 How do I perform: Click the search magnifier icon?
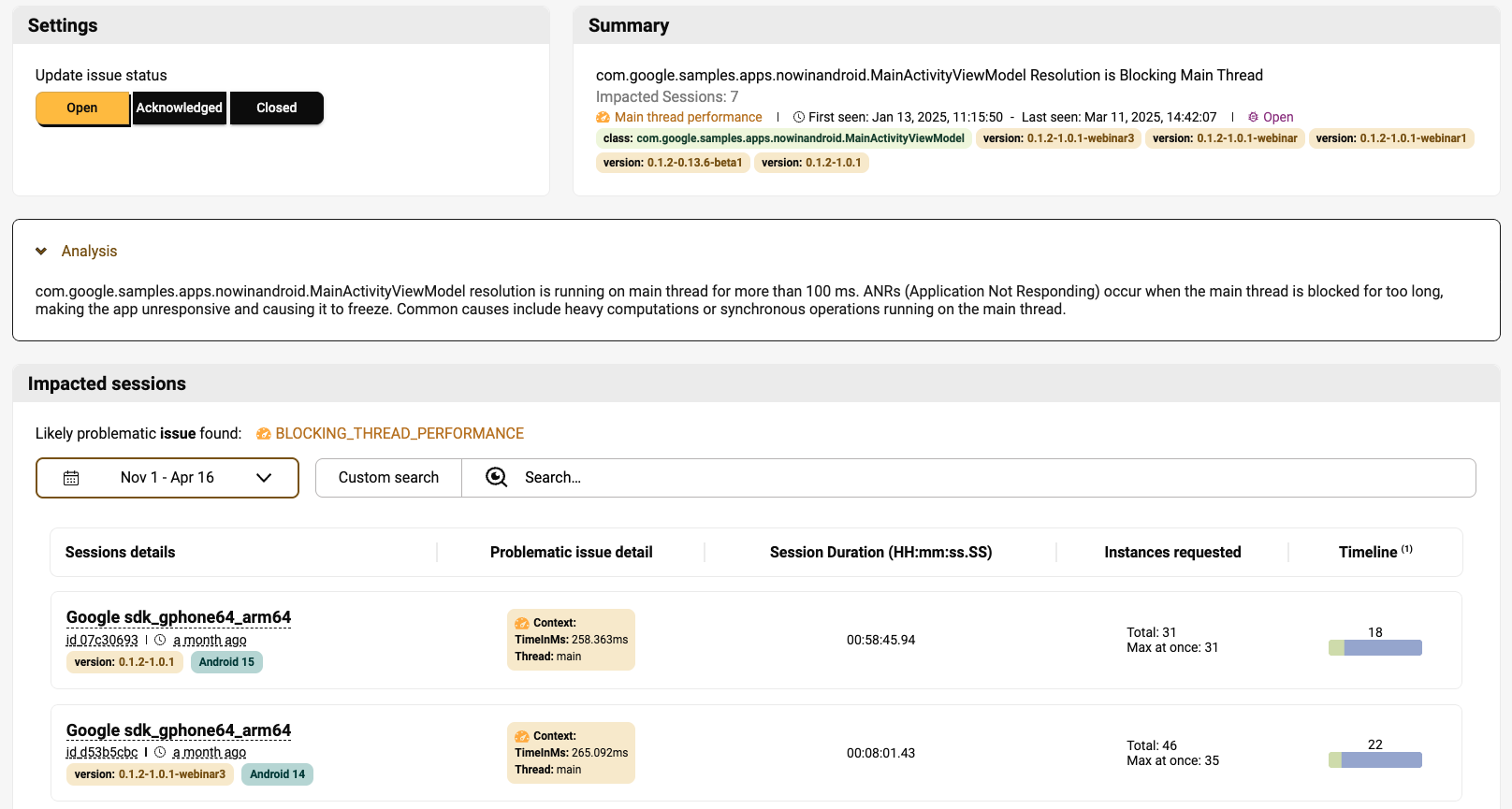[x=496, y=478]
